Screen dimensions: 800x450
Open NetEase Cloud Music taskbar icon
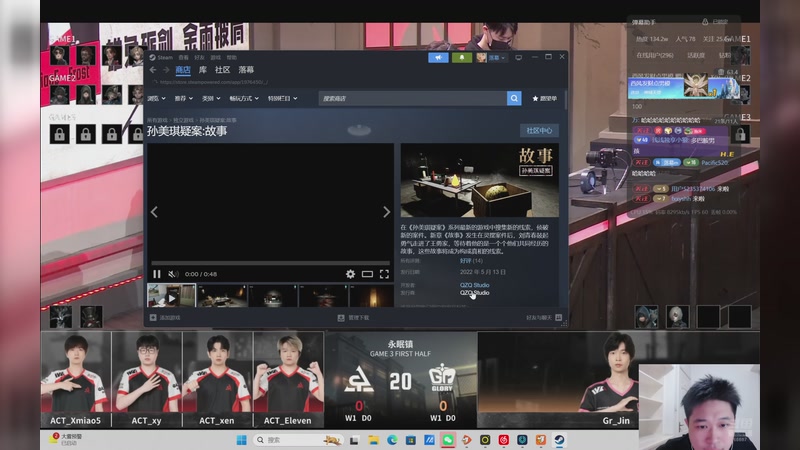point(504,440)
